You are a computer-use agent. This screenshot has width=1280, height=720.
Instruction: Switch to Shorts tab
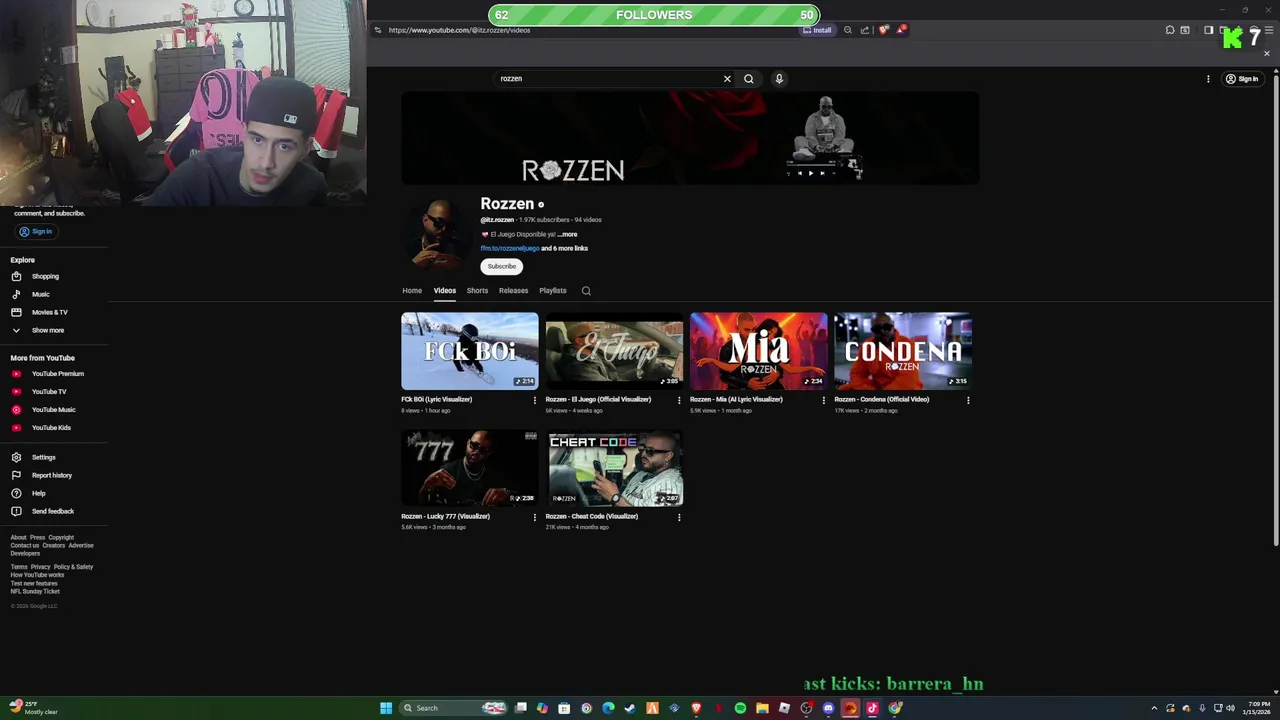point(477,291)
